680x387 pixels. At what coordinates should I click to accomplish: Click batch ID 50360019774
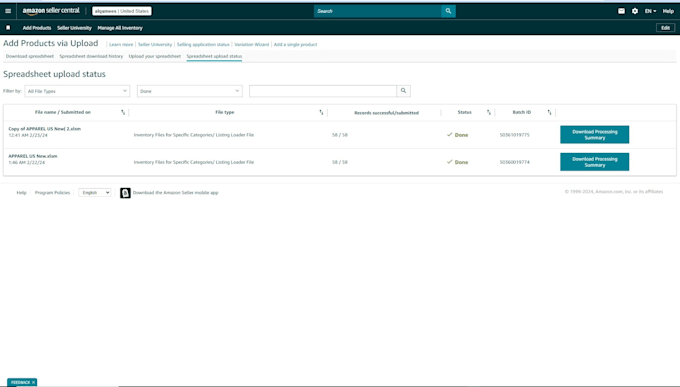pyautogui.click(x=514, y=162)
